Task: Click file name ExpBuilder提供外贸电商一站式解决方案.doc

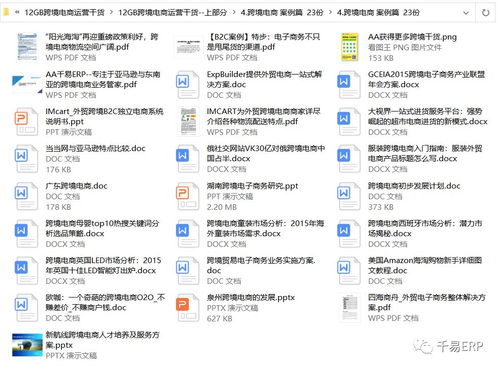Action: click(x=264, y=79)
